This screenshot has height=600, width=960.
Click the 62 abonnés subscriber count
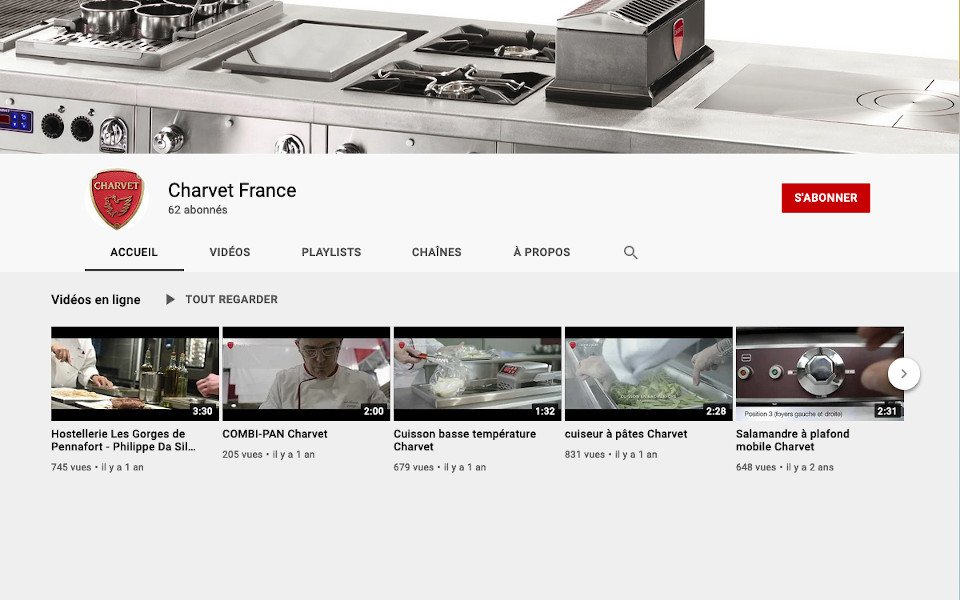click(198, 210)
